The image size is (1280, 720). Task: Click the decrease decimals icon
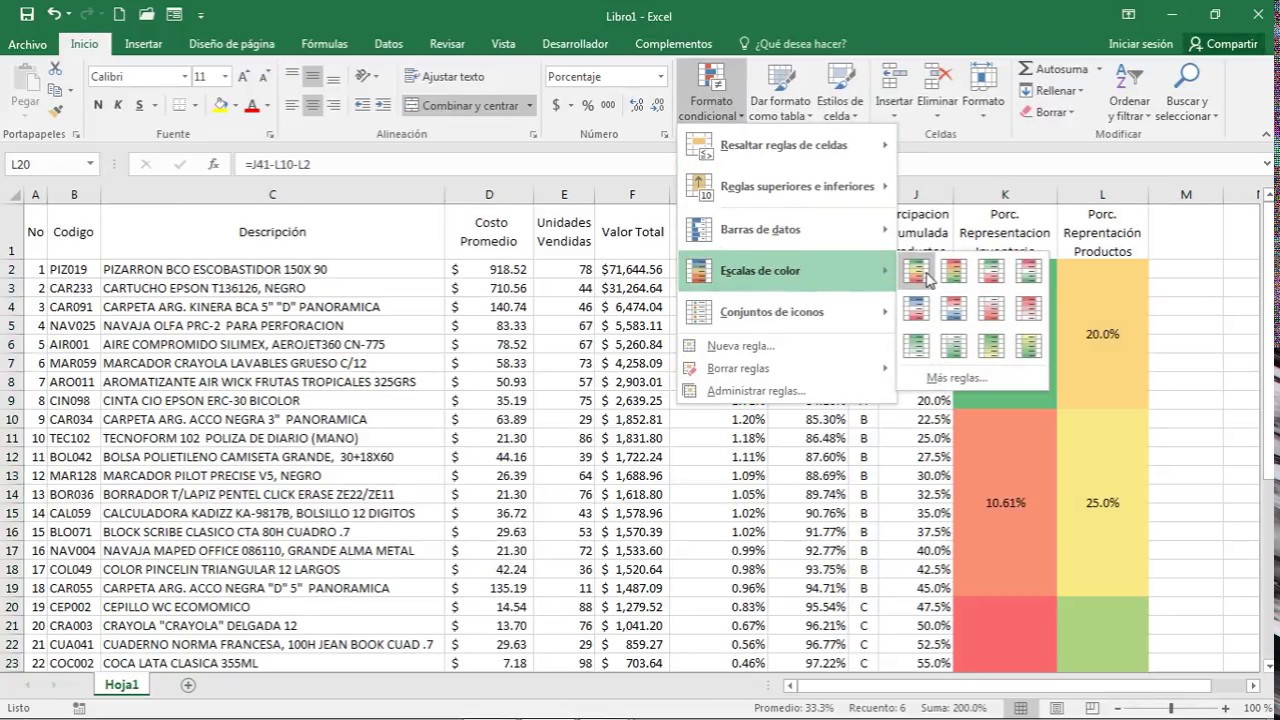[x=656, y=105]
